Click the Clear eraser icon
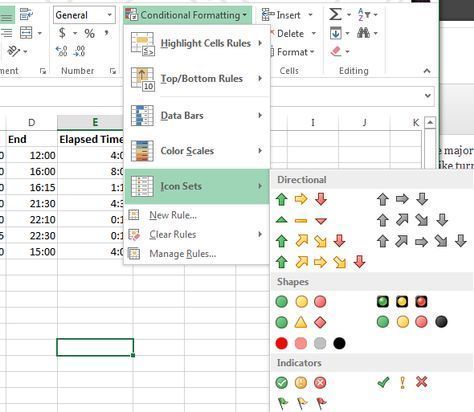 tap(336, 51)
